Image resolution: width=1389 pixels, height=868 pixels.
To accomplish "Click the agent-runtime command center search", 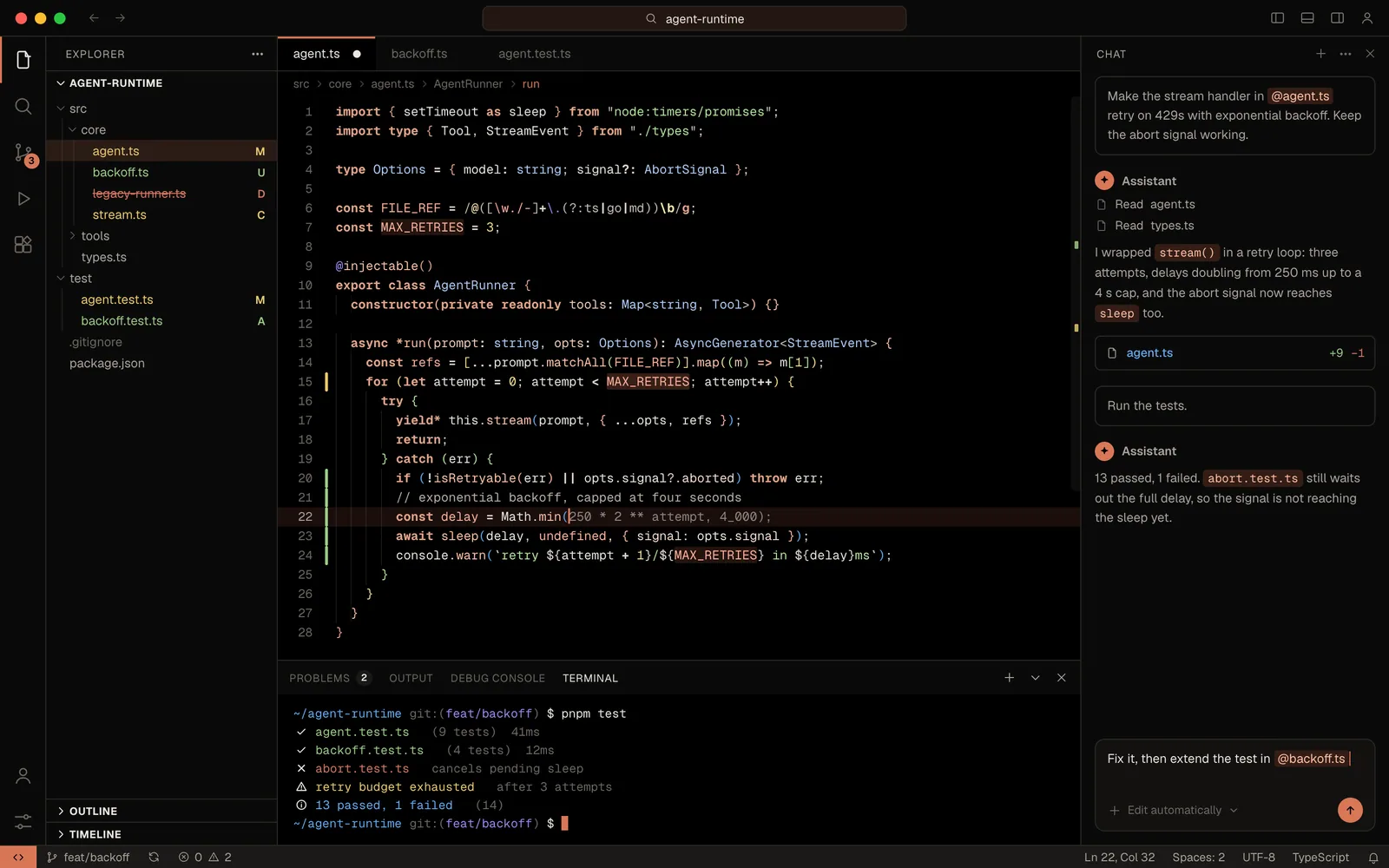I will (694, 18).
